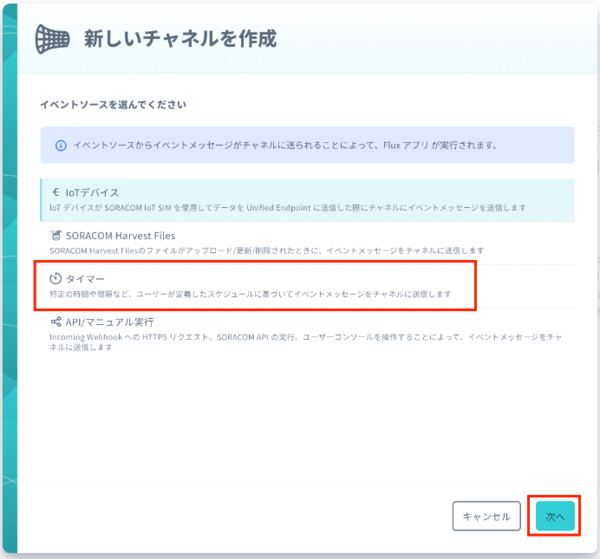Click the Incoming Webhook description text

click(305, 342)
